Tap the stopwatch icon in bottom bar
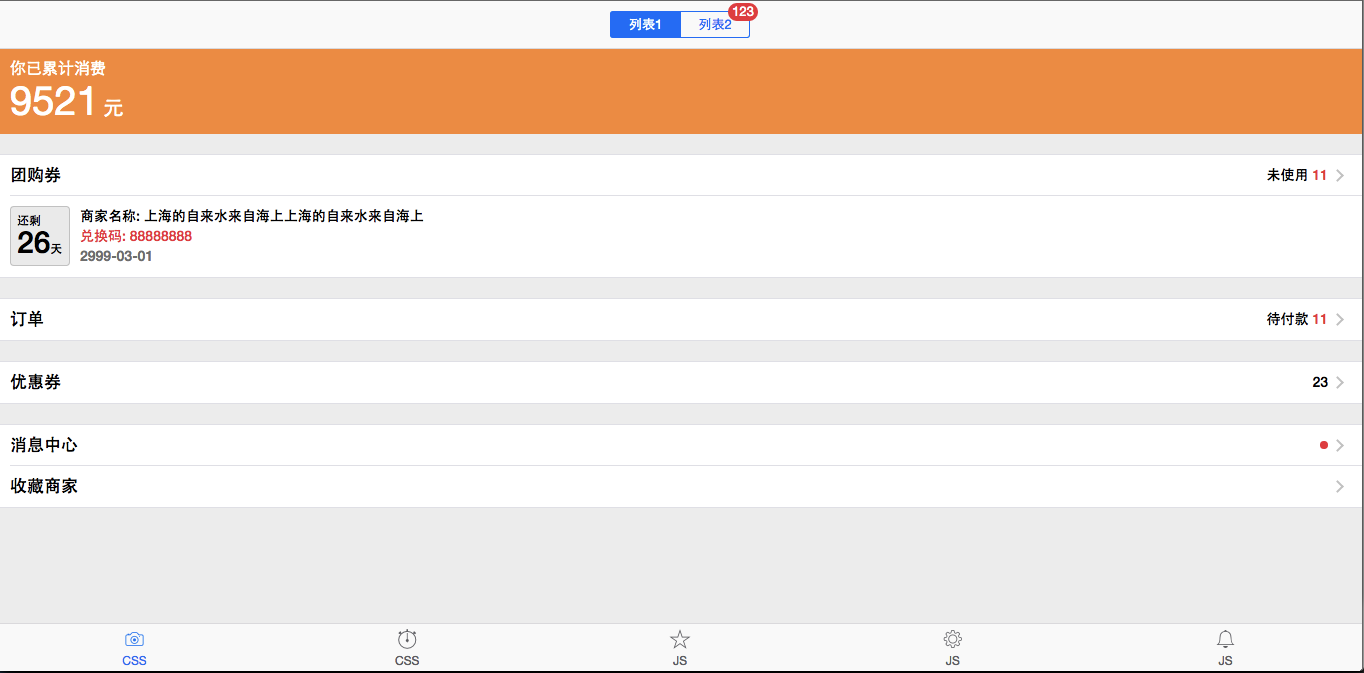Image resolution: width=1364 pixels, height=673 pixels. [x=407, y=639]
